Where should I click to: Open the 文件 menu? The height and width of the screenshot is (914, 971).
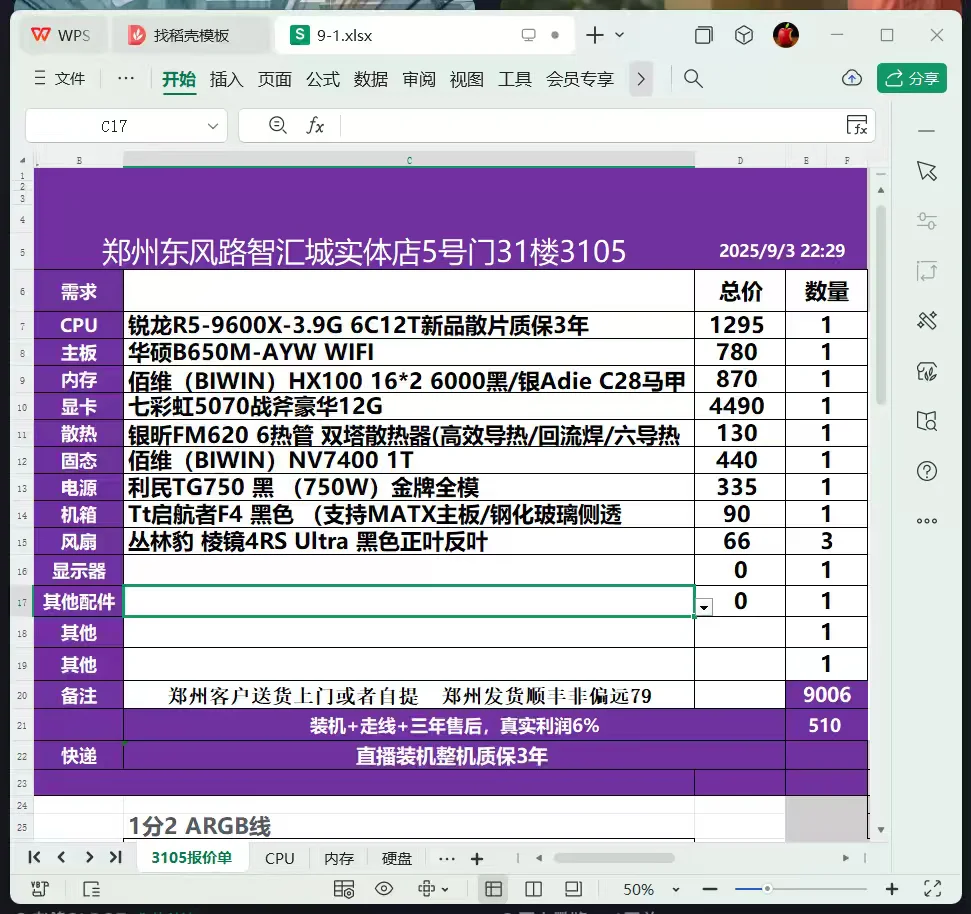point(60,79)
